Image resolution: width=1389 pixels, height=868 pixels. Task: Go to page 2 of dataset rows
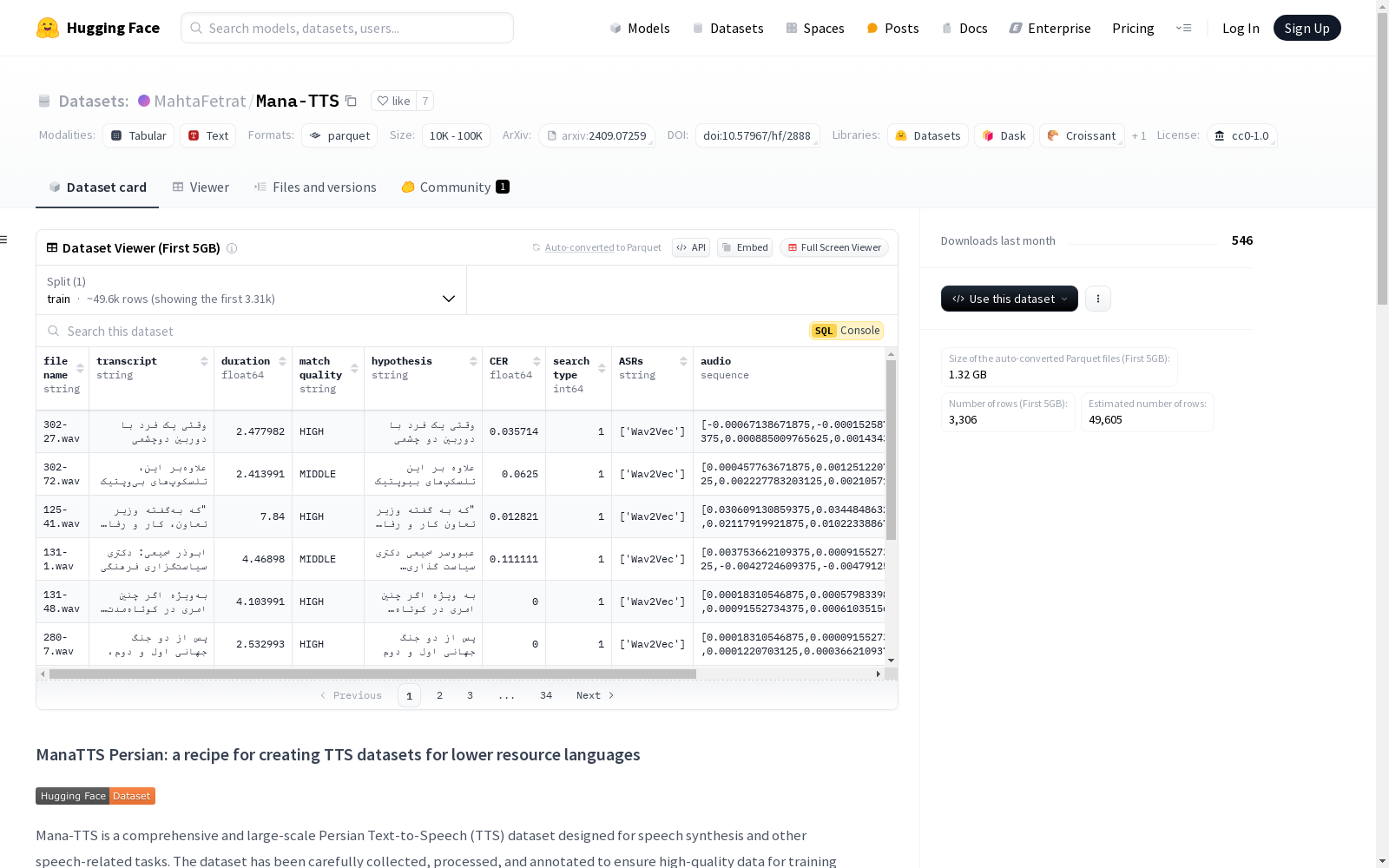(440, 695)
